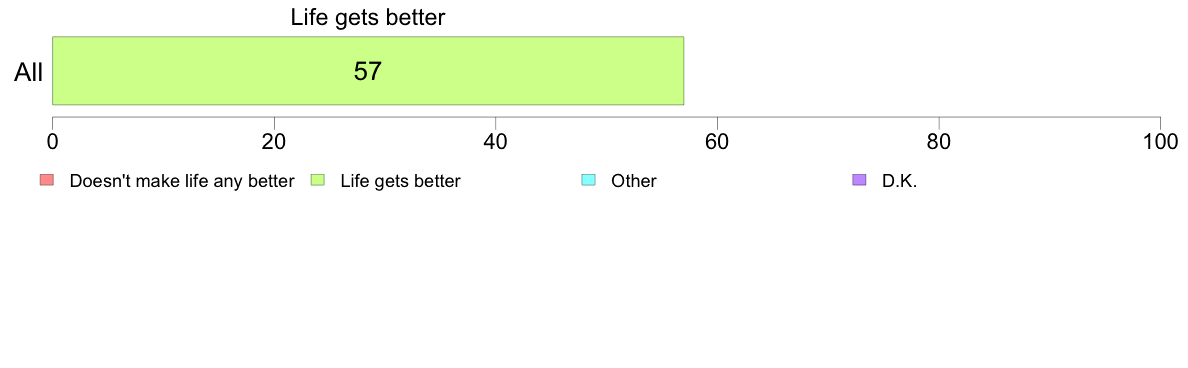The width and height of the screenshot is (1188, 368).
Task: Click the green Life gets better legend swatch
Action: (x=318, y=180)
